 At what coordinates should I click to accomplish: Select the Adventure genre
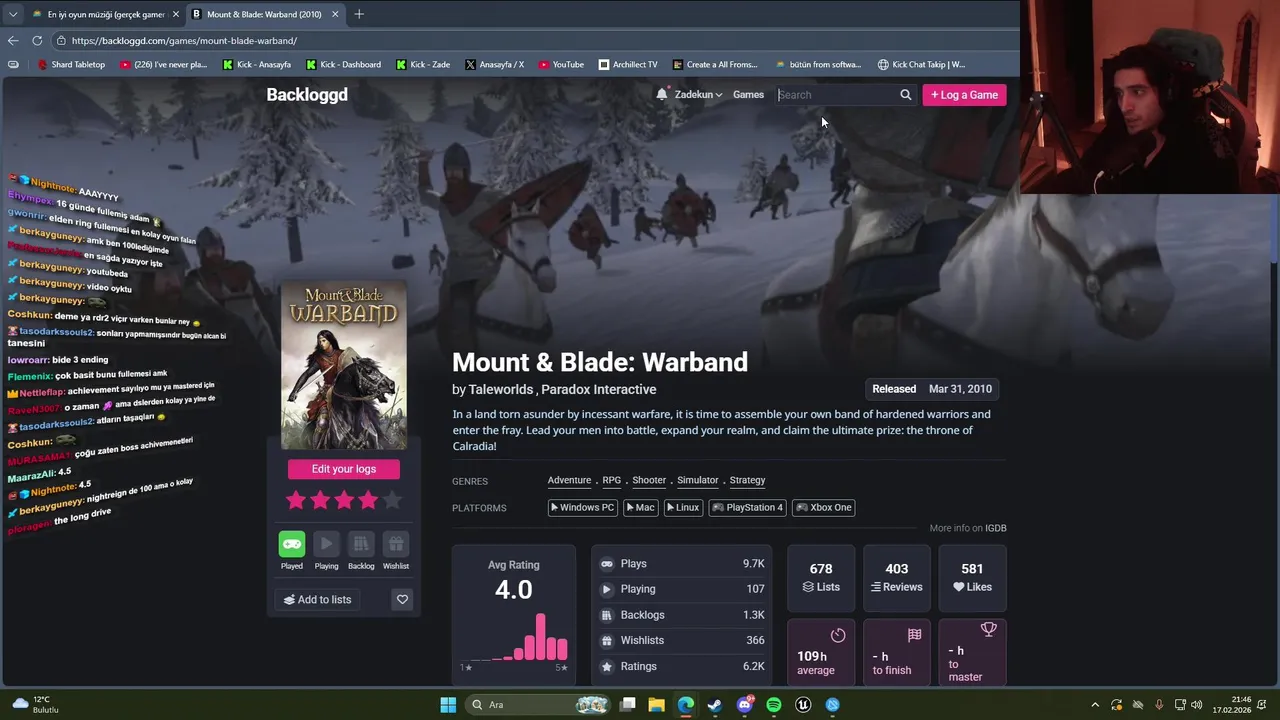569,480
